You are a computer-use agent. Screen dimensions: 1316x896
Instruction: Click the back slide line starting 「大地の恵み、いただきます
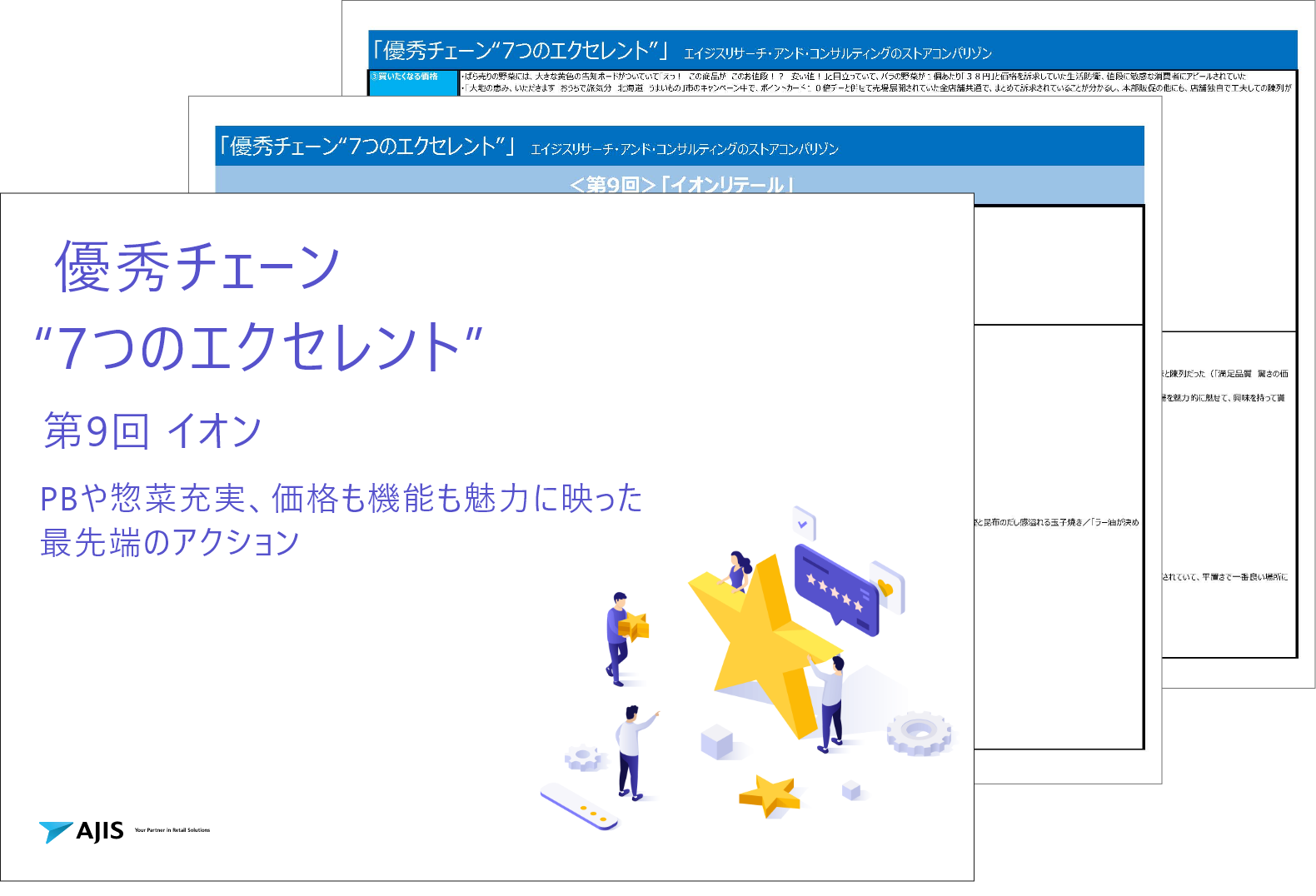coord(876,87)
